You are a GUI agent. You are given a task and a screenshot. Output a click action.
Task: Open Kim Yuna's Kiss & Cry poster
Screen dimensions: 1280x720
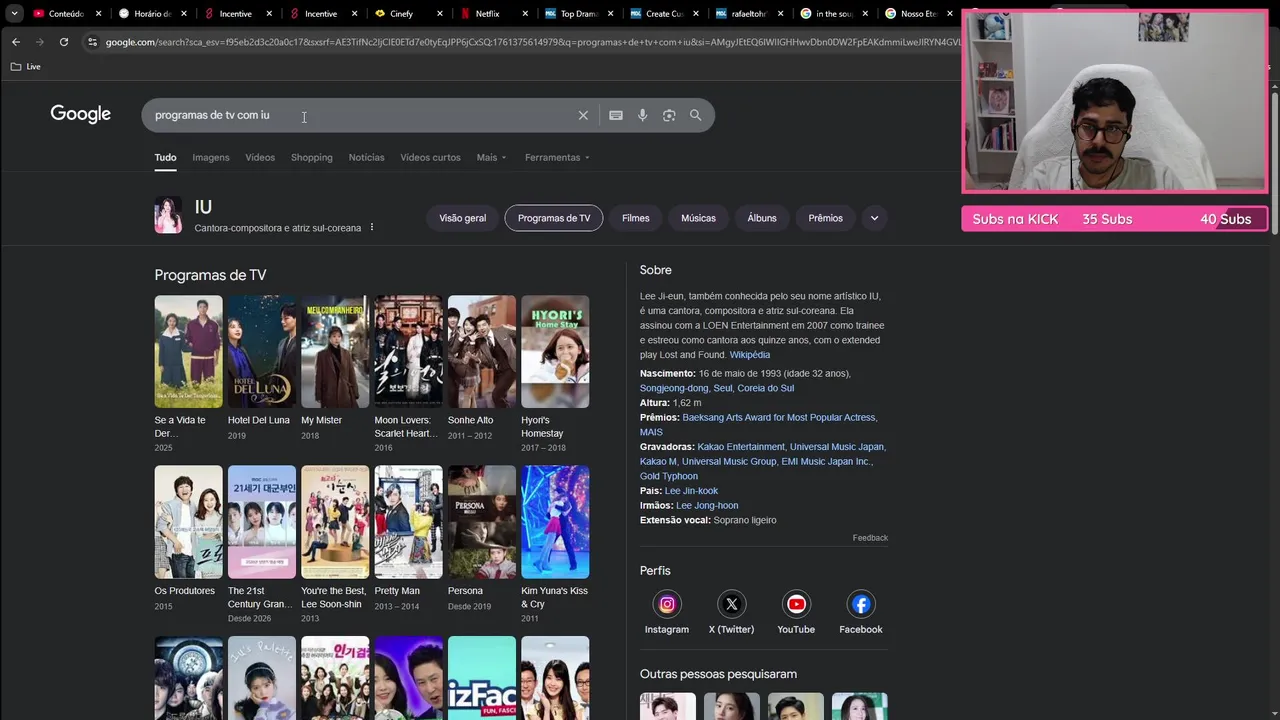[555, 522]
